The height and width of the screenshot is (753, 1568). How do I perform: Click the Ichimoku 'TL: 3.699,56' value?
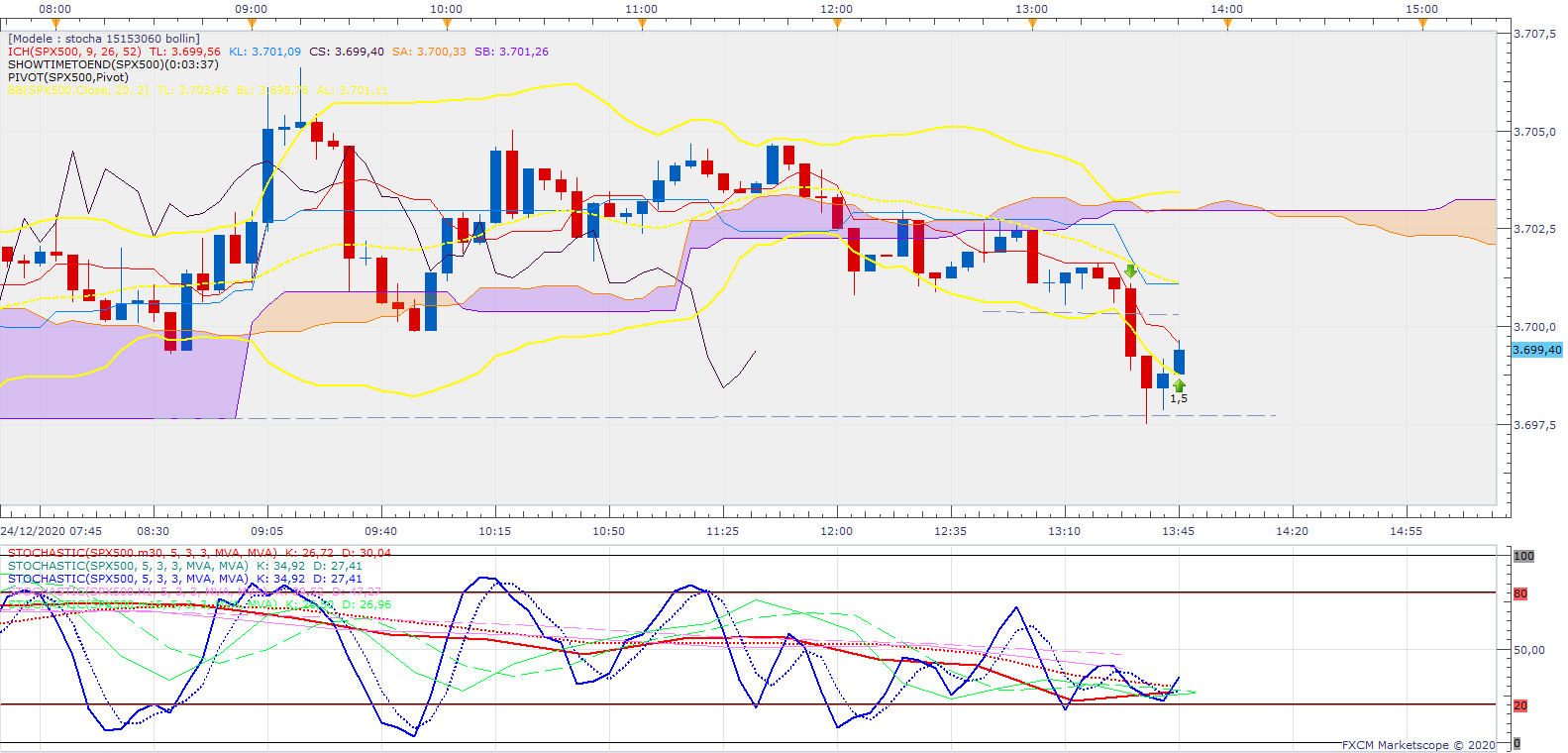click(x=185, y=52)
